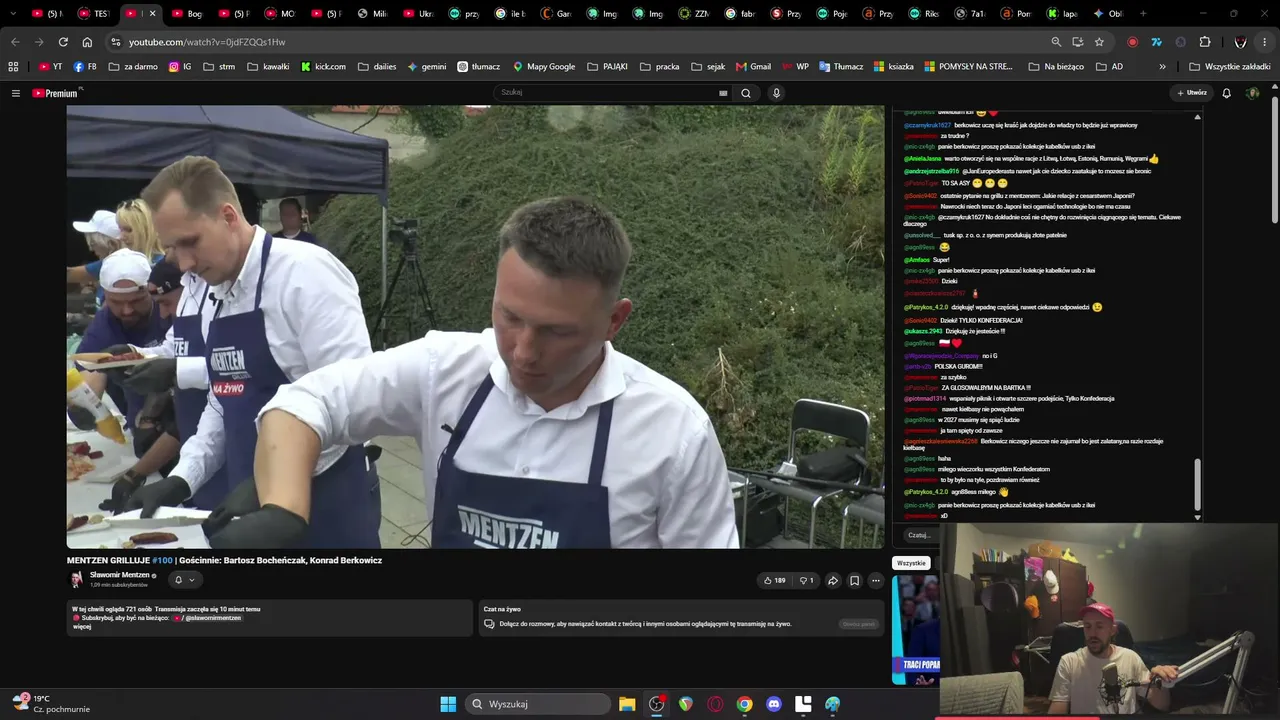Open Discord from the taskbar

[x=773, y=704]
